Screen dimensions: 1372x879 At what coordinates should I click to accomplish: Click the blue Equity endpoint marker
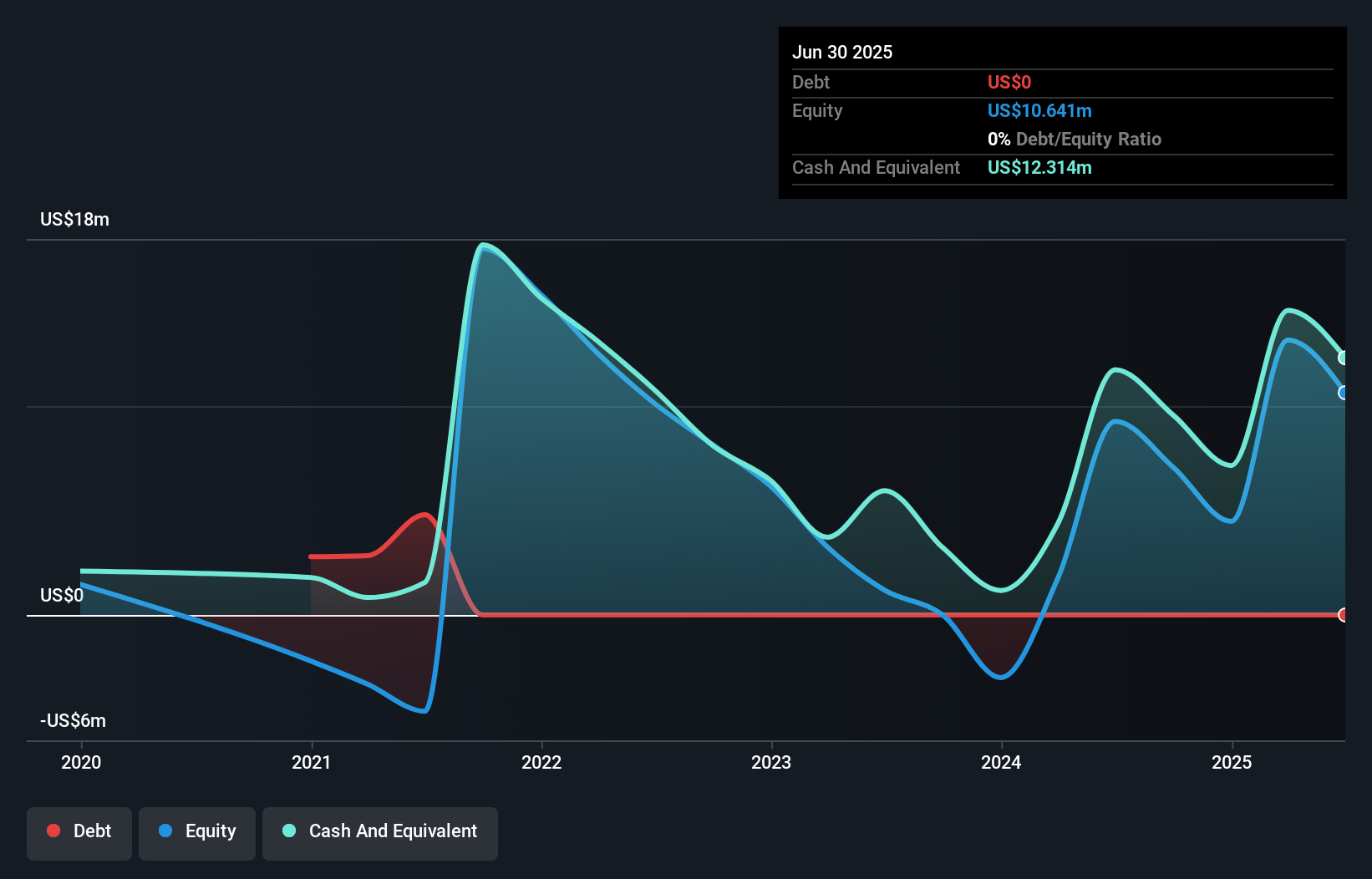1344,393
